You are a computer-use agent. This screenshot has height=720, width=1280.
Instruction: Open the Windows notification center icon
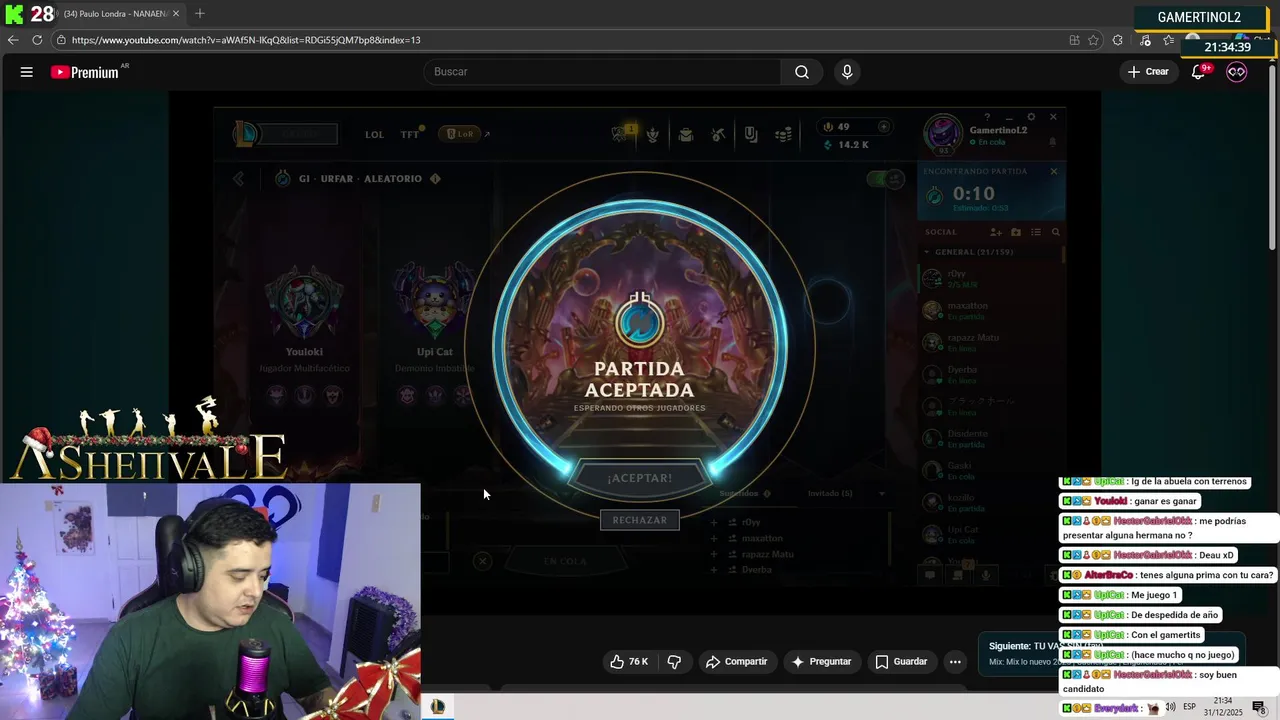(1259, 707)
